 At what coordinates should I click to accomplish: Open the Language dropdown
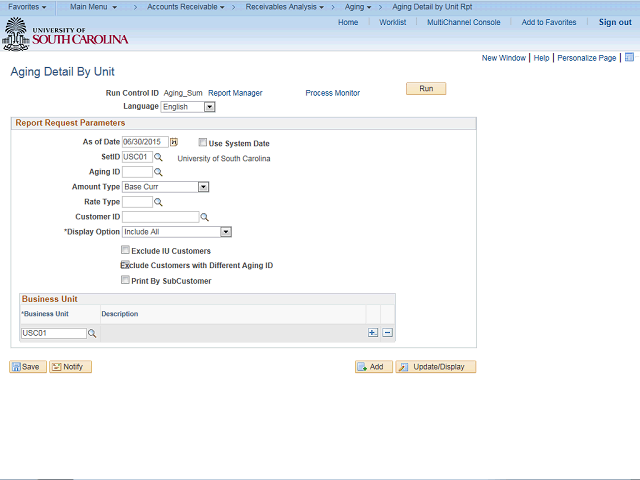pyautogui.click(x=209, y=107)
